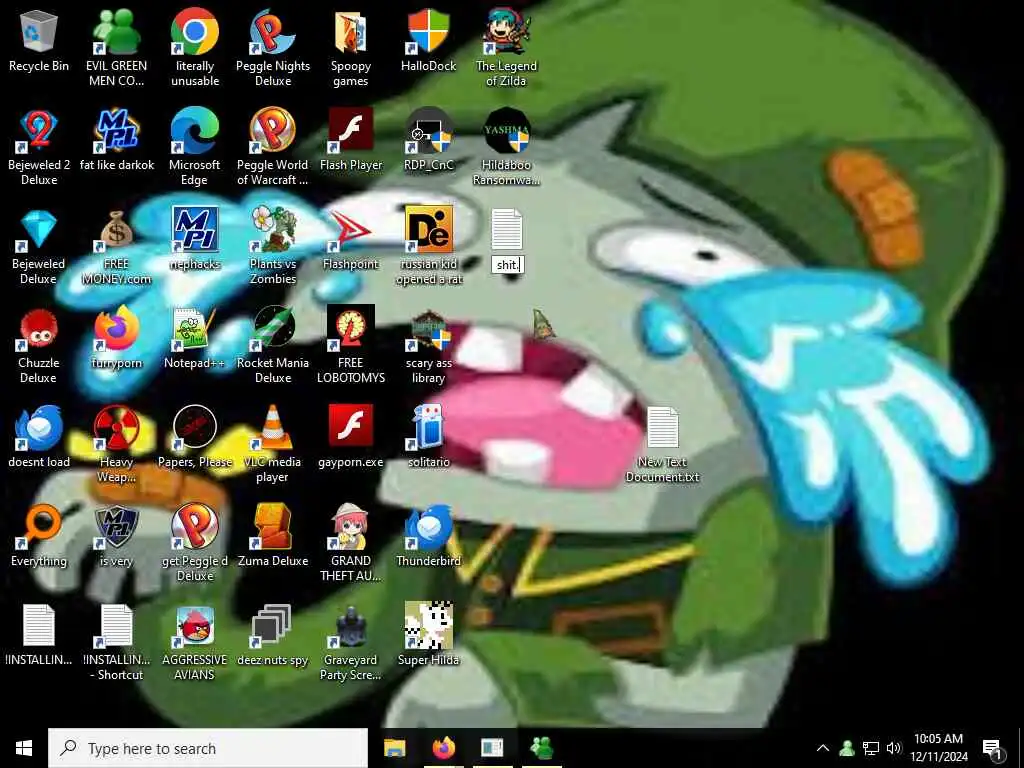Screen dimensions: 1024x768
Task: Select the FREE MONEY.com money bag icon
Action: [x=116, y=229]
